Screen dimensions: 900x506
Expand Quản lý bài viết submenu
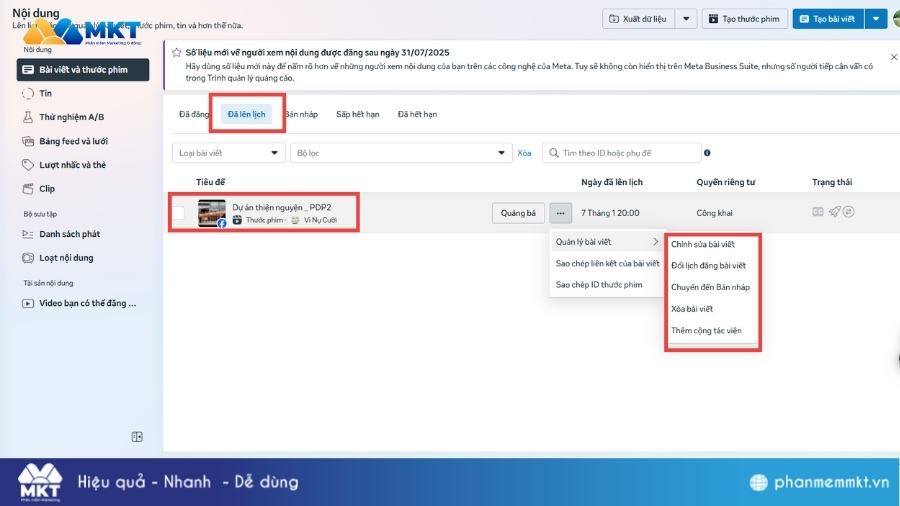(607, 242)
